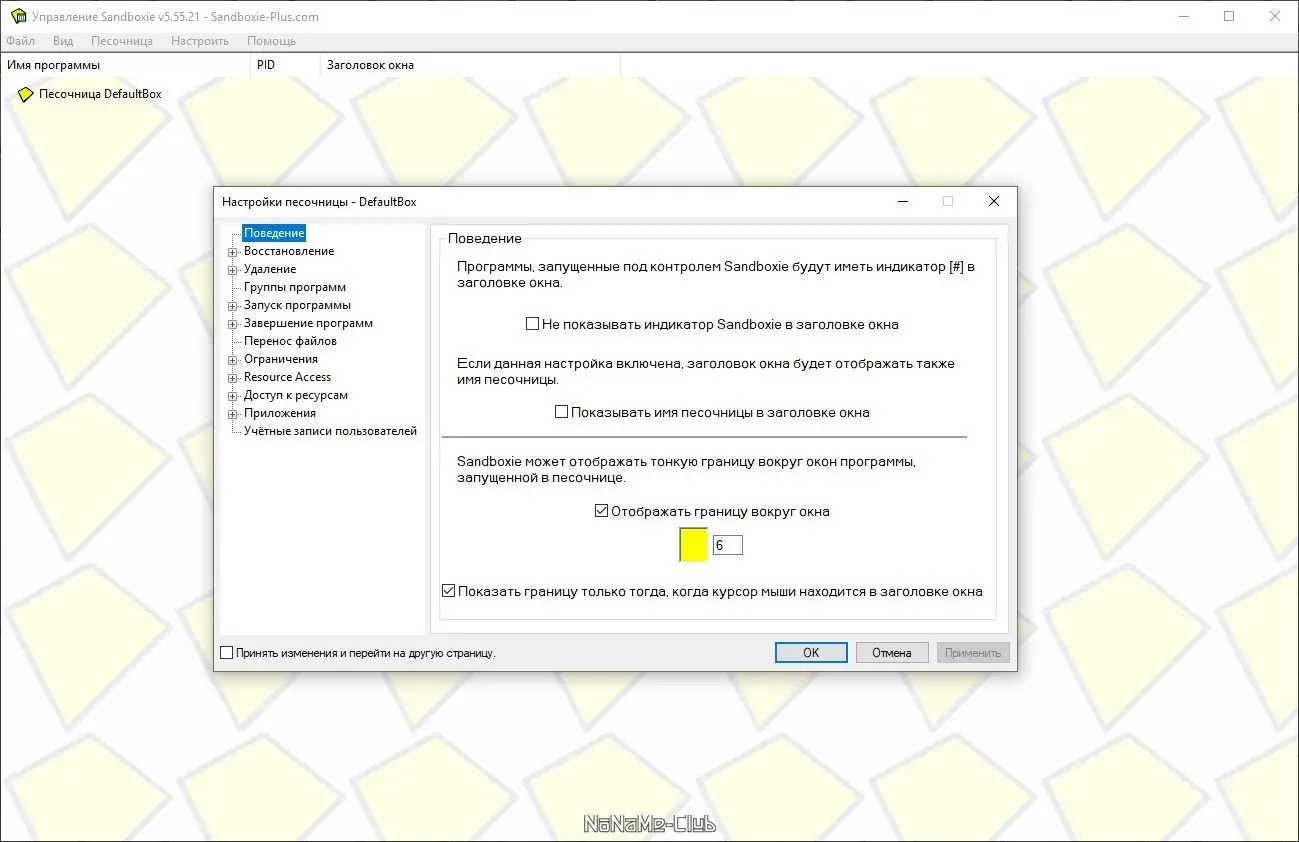Image resolution: width=1299 pixels, height=842 pixels.
Task: Open the Вид menu
Action: pos(63,41)
